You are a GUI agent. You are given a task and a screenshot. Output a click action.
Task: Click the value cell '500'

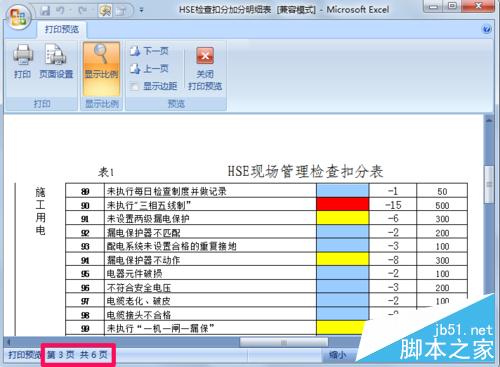(x=442, y=205)
